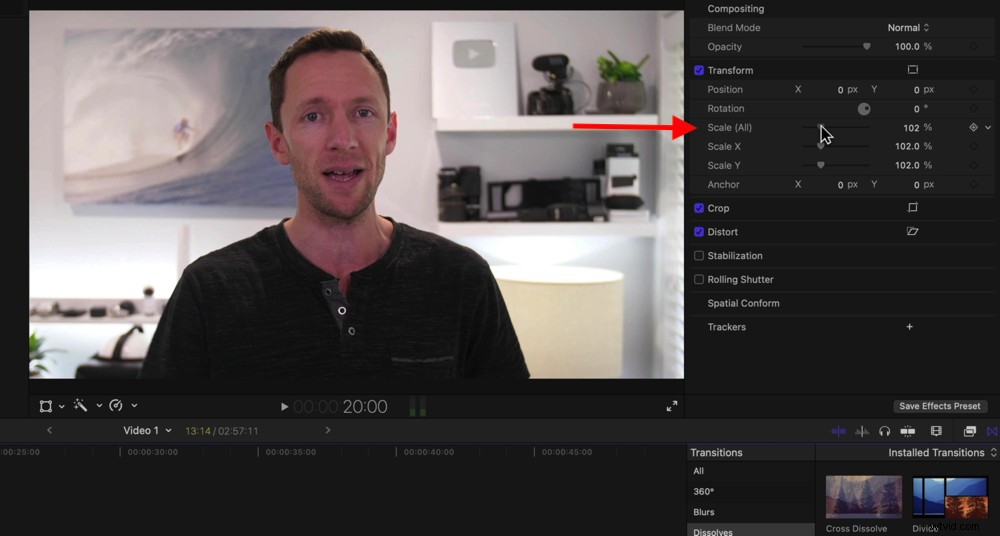Disable the Crop checkbox

[699, 208]
